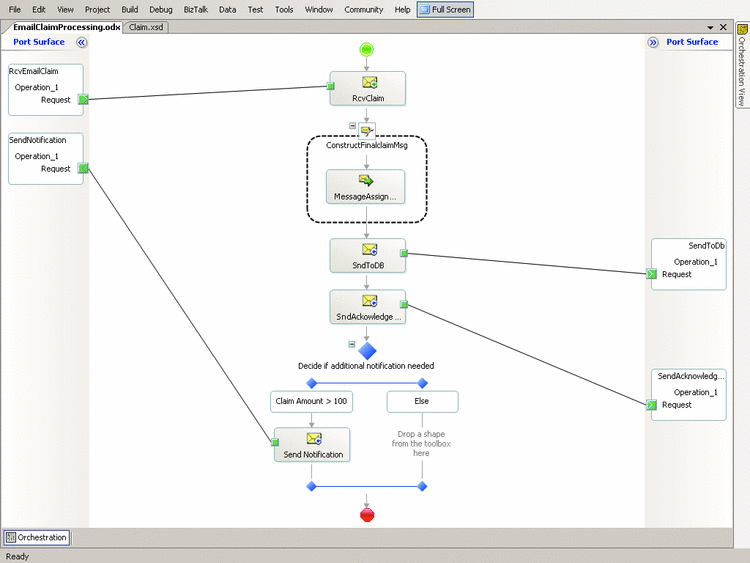
Task: Collapse the left Port Surface
Action: tap(82, 43)
